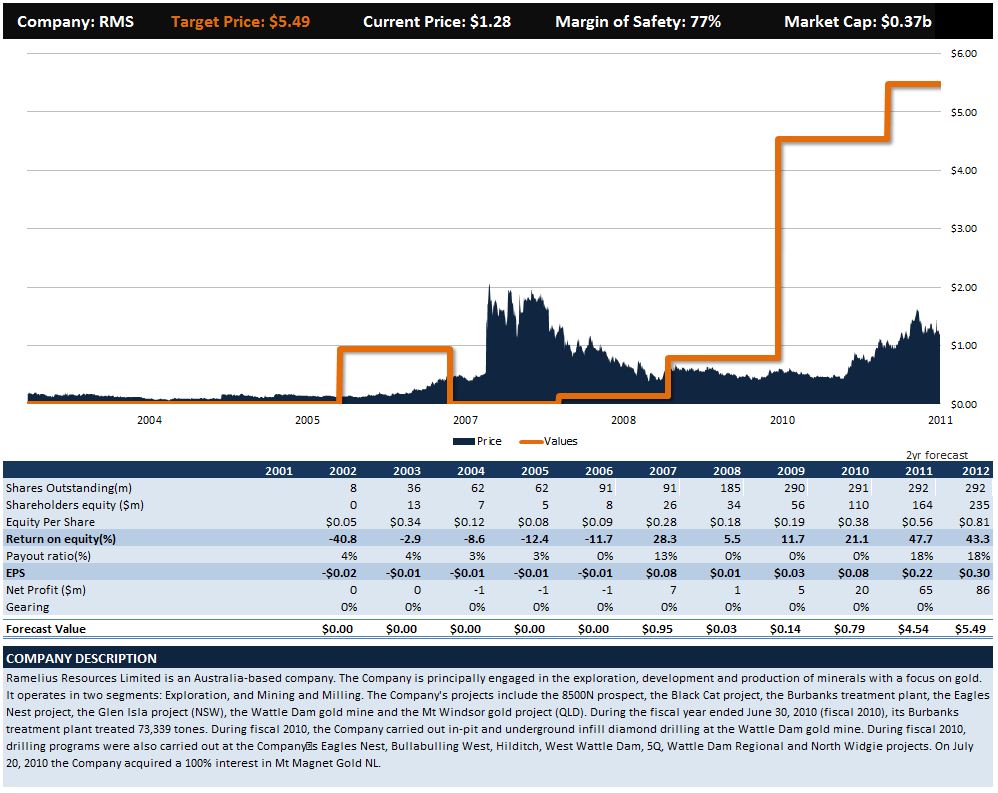Click the 'Shareholders equity ($m)' row label
998x793 pixels.
[x=74, y=505]
